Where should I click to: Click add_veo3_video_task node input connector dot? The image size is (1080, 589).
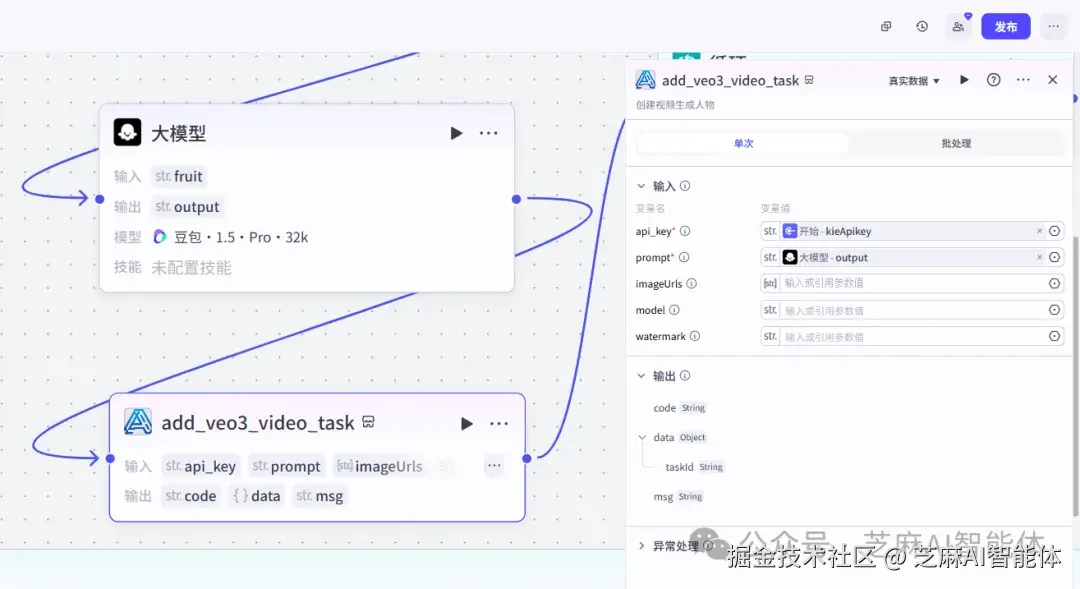pyautogui.click(x=110, y=458)
